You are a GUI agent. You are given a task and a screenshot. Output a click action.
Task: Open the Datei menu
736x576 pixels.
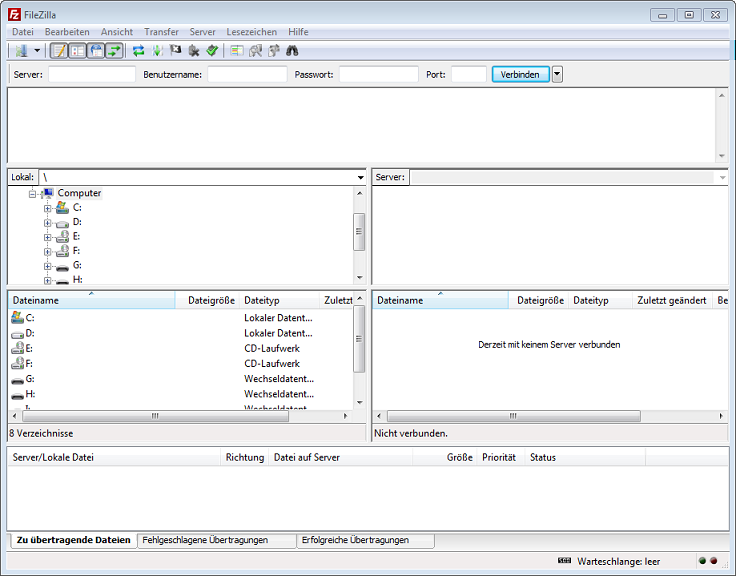(23, 32)
